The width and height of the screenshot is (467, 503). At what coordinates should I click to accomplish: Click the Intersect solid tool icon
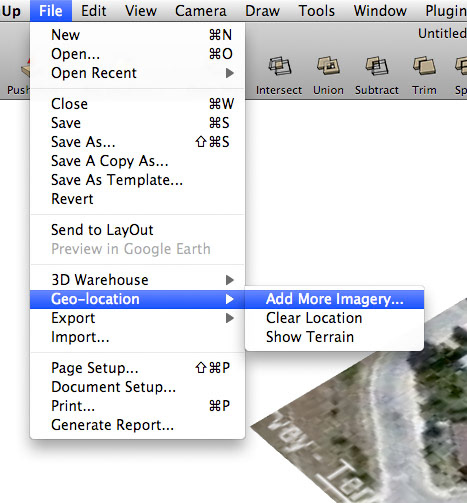tap(280, 66)
